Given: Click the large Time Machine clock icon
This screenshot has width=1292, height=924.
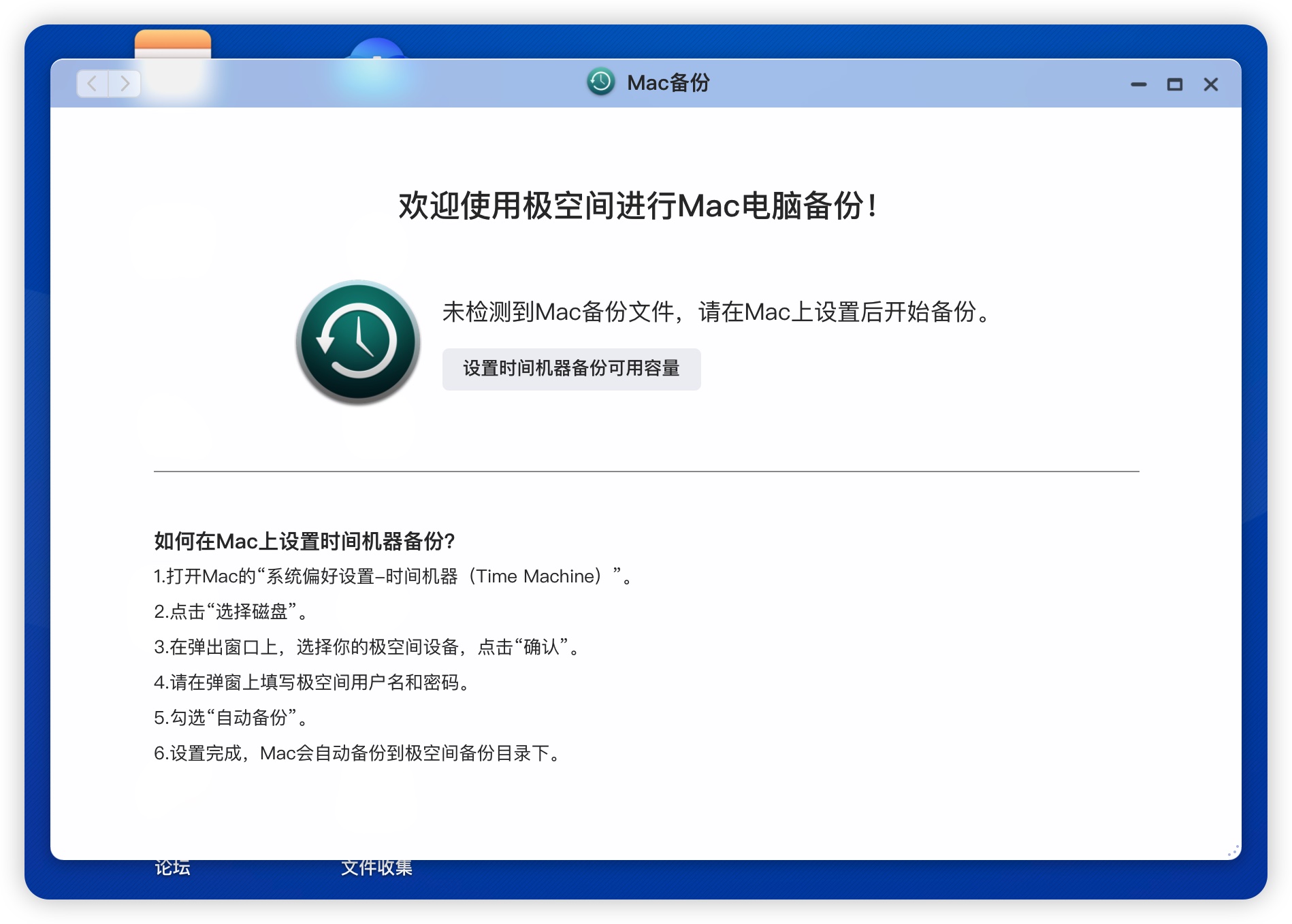Looking at the screenshot, I should [x=358, y=342].
